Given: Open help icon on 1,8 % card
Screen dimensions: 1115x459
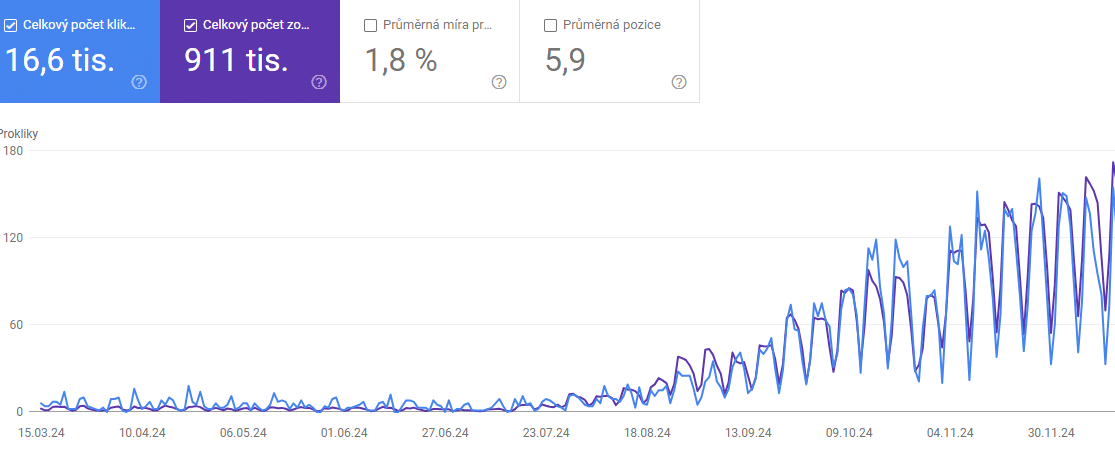Looking at the screenshot, I should (499, 82).
